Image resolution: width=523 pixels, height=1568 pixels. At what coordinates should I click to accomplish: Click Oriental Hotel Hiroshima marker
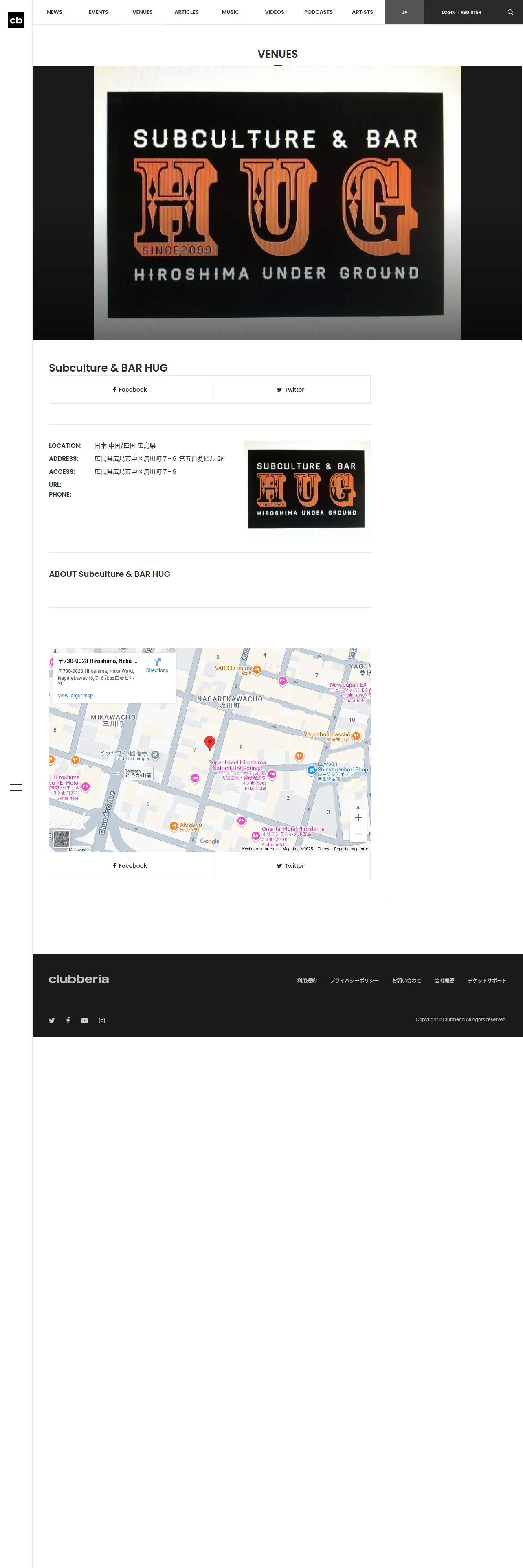coord(256,836)
